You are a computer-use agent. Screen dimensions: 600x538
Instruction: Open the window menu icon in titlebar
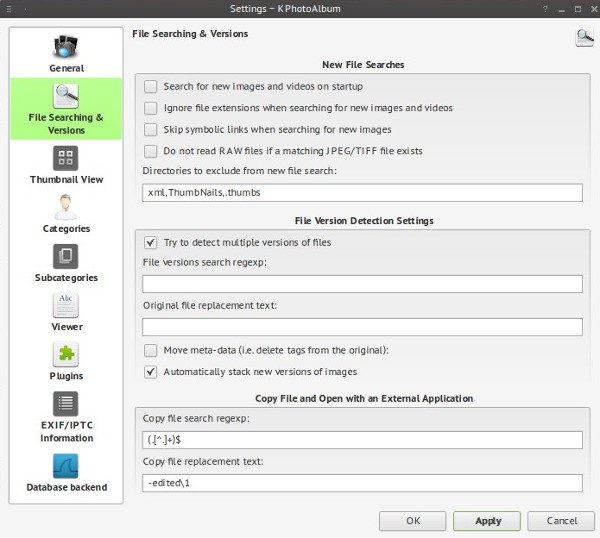pos(9,9)
